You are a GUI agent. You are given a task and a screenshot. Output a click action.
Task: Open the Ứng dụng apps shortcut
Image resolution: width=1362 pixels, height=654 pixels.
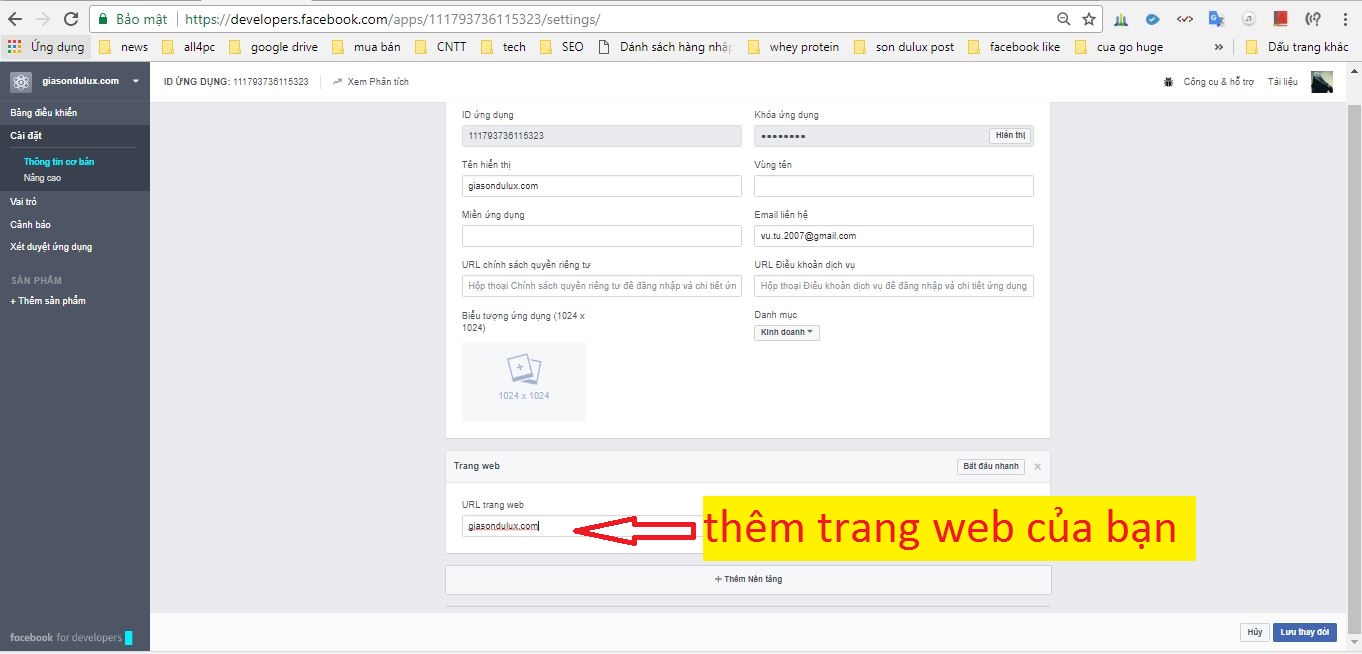click(47, 46)
